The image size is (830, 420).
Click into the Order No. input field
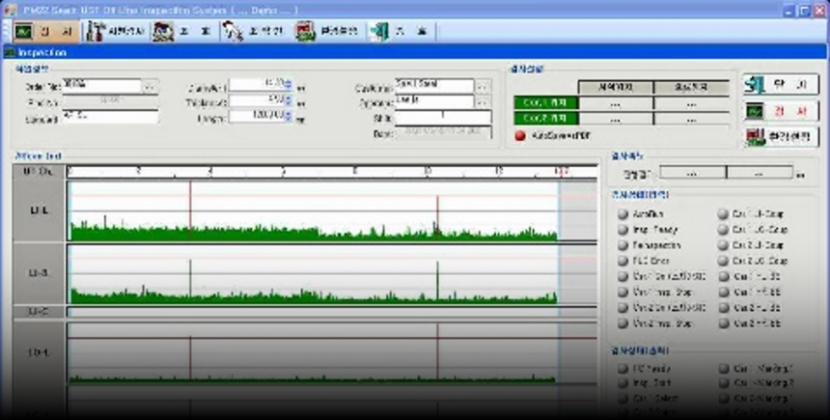coord(102,86)
